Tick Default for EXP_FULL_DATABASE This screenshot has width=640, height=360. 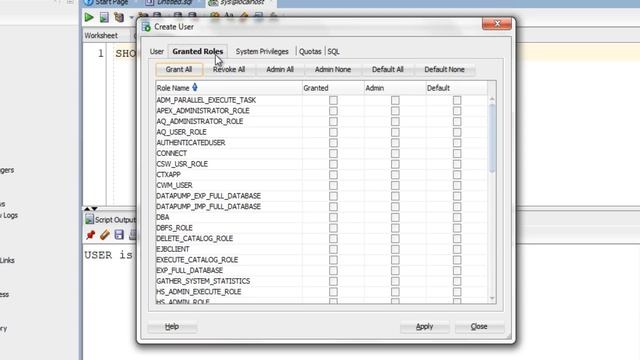[x=457, y=270]
